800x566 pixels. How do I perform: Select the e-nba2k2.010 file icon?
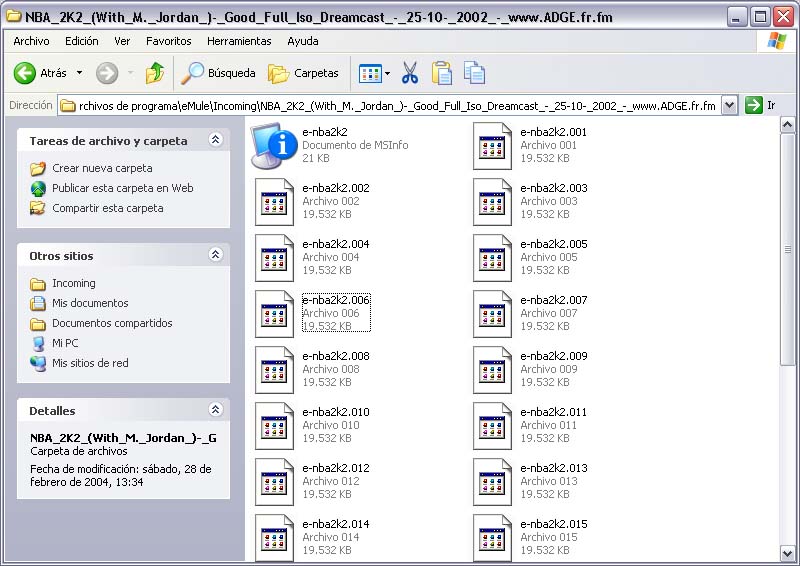pos(274,426)
